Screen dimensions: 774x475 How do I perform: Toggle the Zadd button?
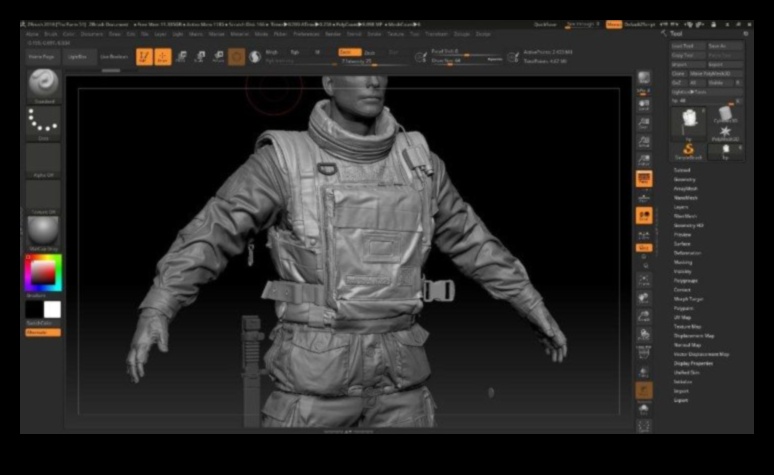350,51
